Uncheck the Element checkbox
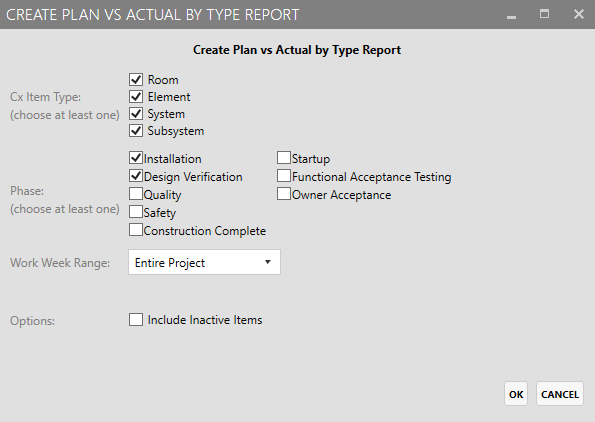Image resolution: width=595 pixels, height=422 pixels. pos(136,97)
